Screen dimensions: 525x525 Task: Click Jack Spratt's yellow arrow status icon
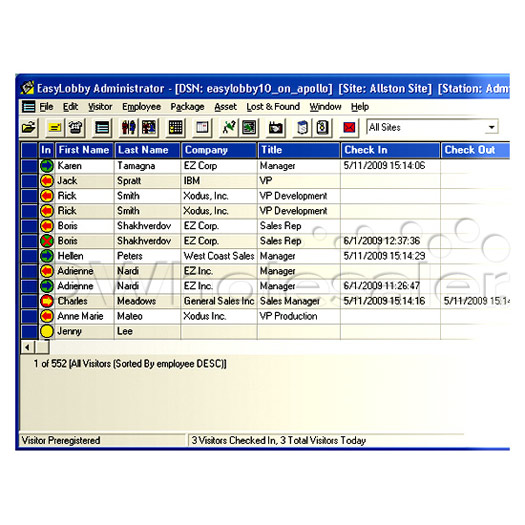(x=47, y=181)
